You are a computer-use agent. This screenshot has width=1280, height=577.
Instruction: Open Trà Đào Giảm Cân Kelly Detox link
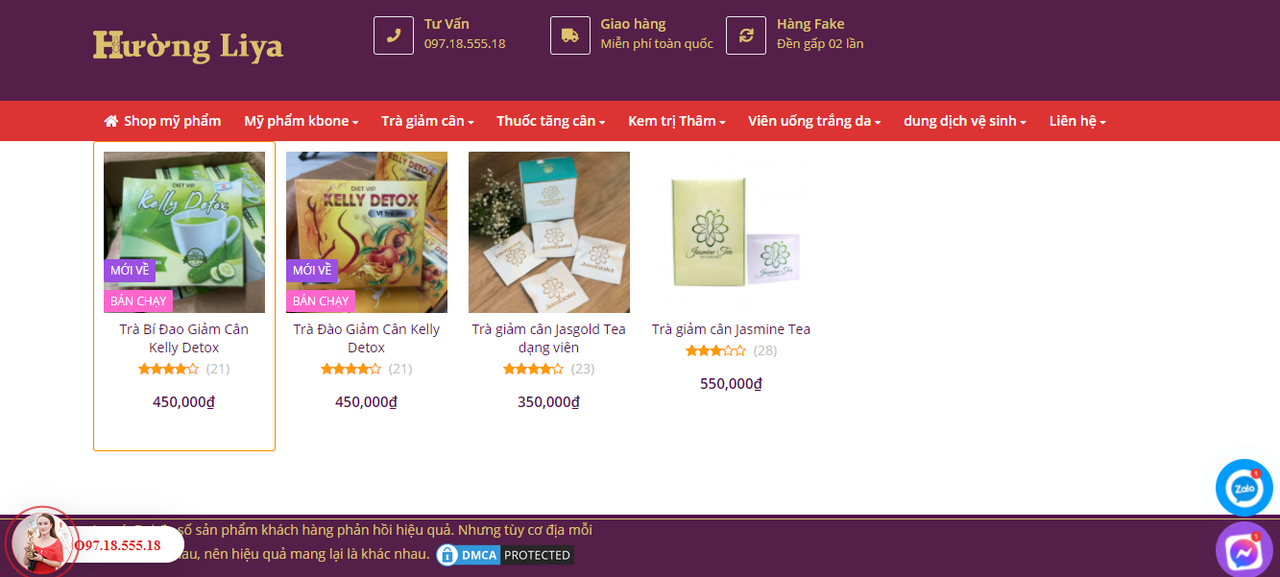(x=366, y=338)
